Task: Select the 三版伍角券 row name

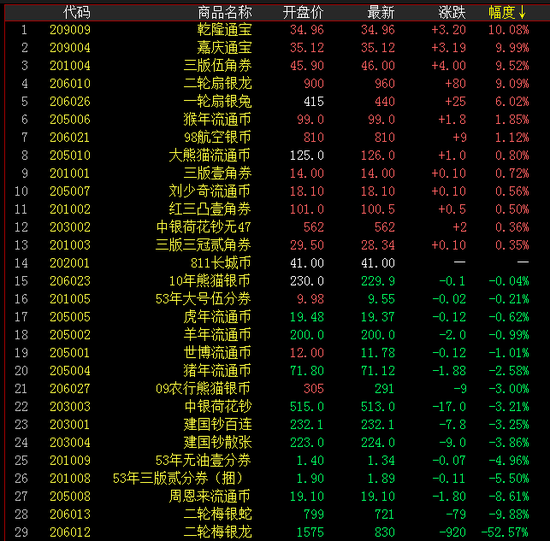Action: click(217, 66)
